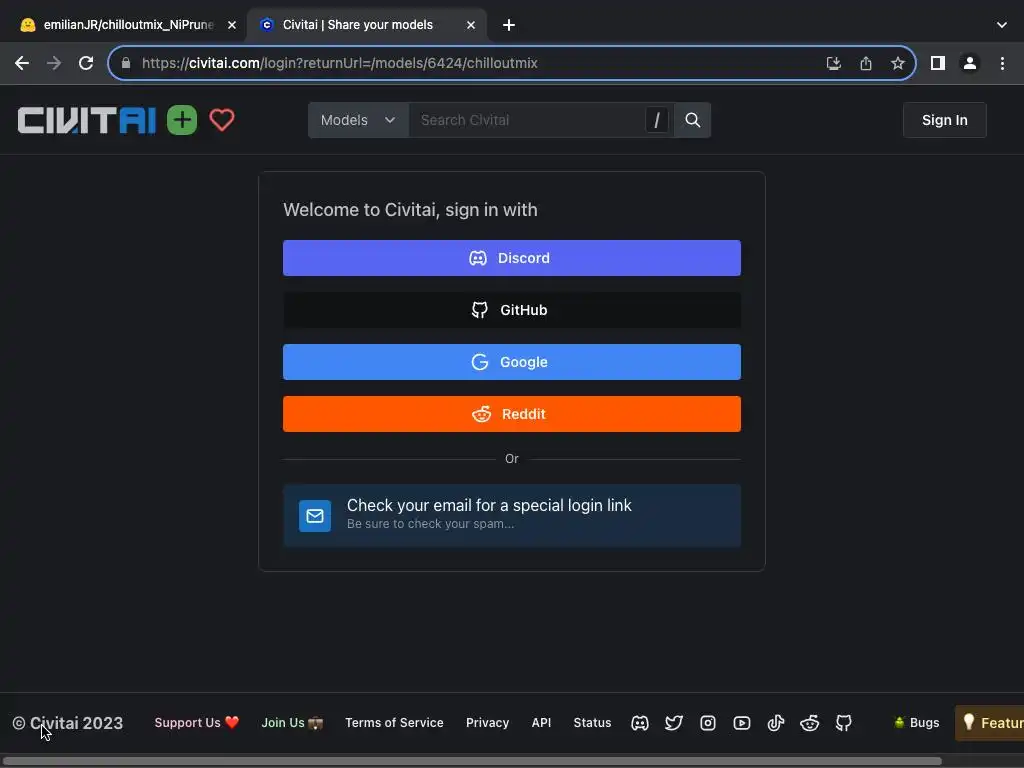
Task: Open a new browser tab
Action: coord(509,25)
